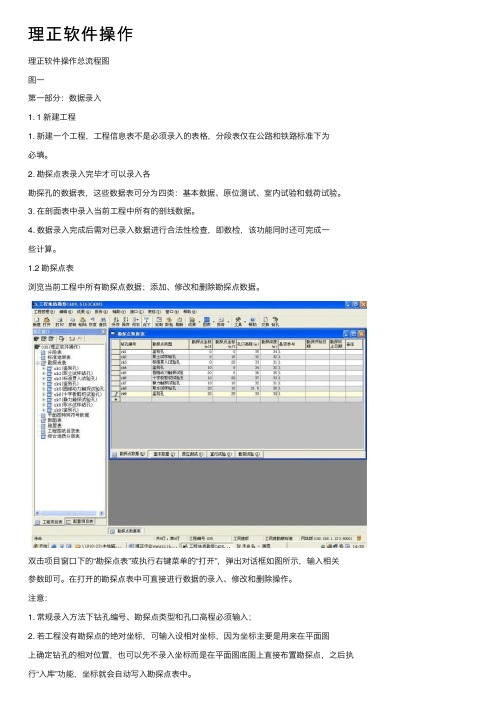This screenshot has height=713, width=504.
Task: Expand the zk1(鉴别孔) tree node
Action: click(x=44, y=368)
